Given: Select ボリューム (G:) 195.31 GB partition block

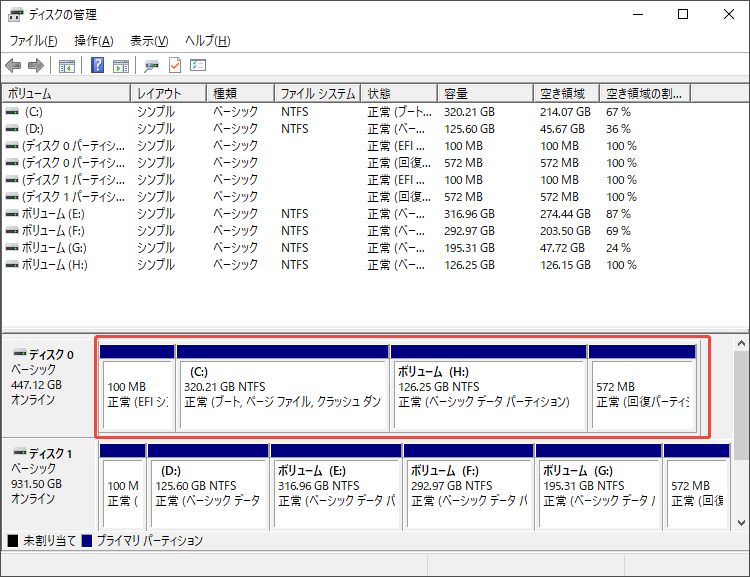Looking at the screenshot, I should click(x=598, y=486).
